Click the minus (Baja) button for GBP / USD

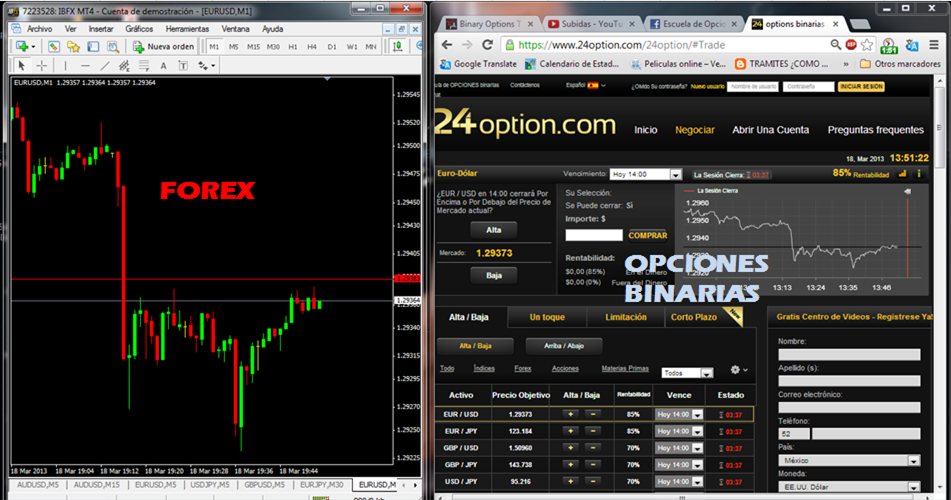(x=593, y=448)
